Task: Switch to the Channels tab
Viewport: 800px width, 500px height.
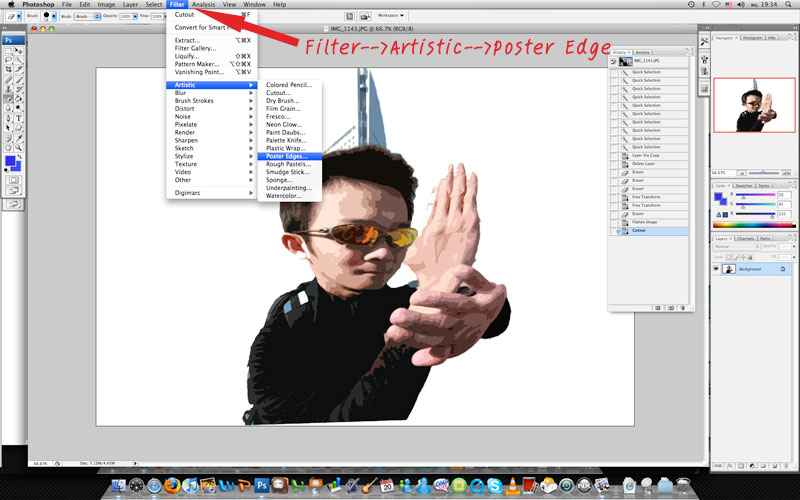Action: [745, 238]
